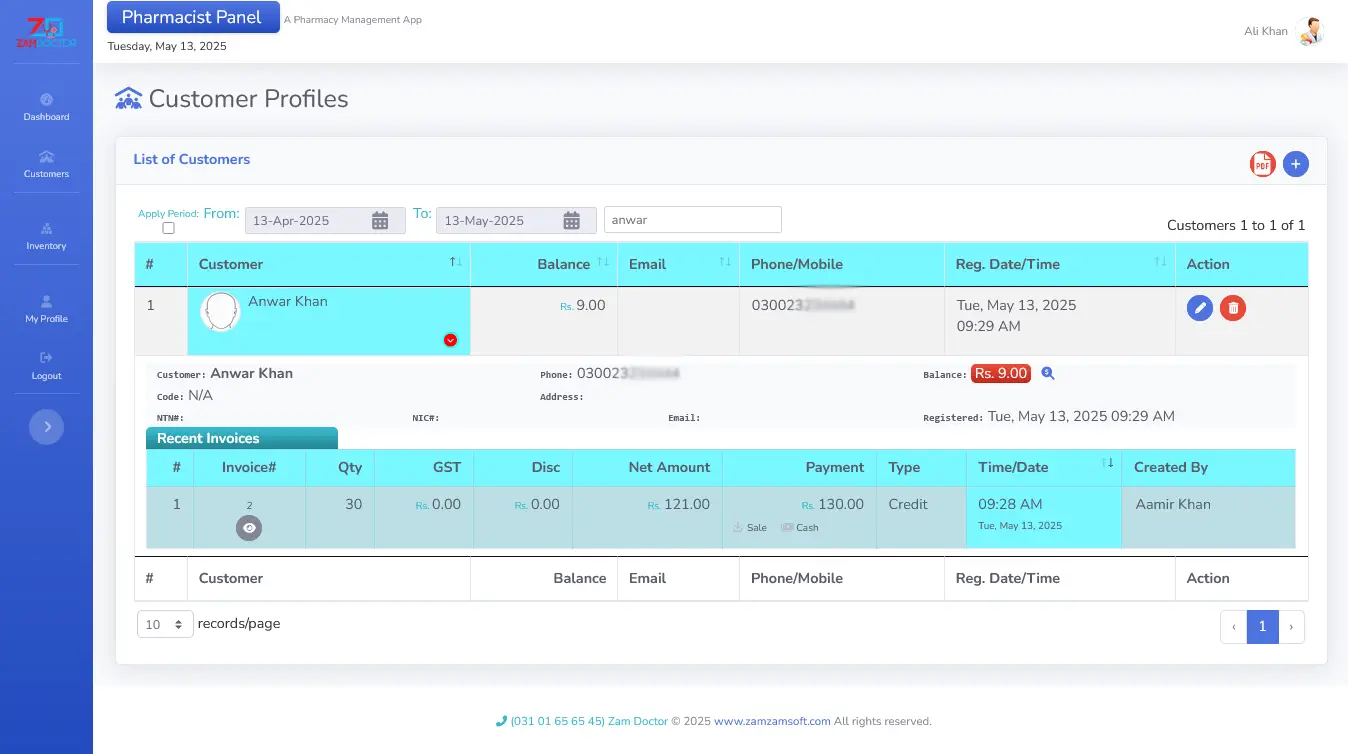Viewport: 1348px width, 754px height.
Task: Open Inventory from sidebar menu
Action: point(46,236)
